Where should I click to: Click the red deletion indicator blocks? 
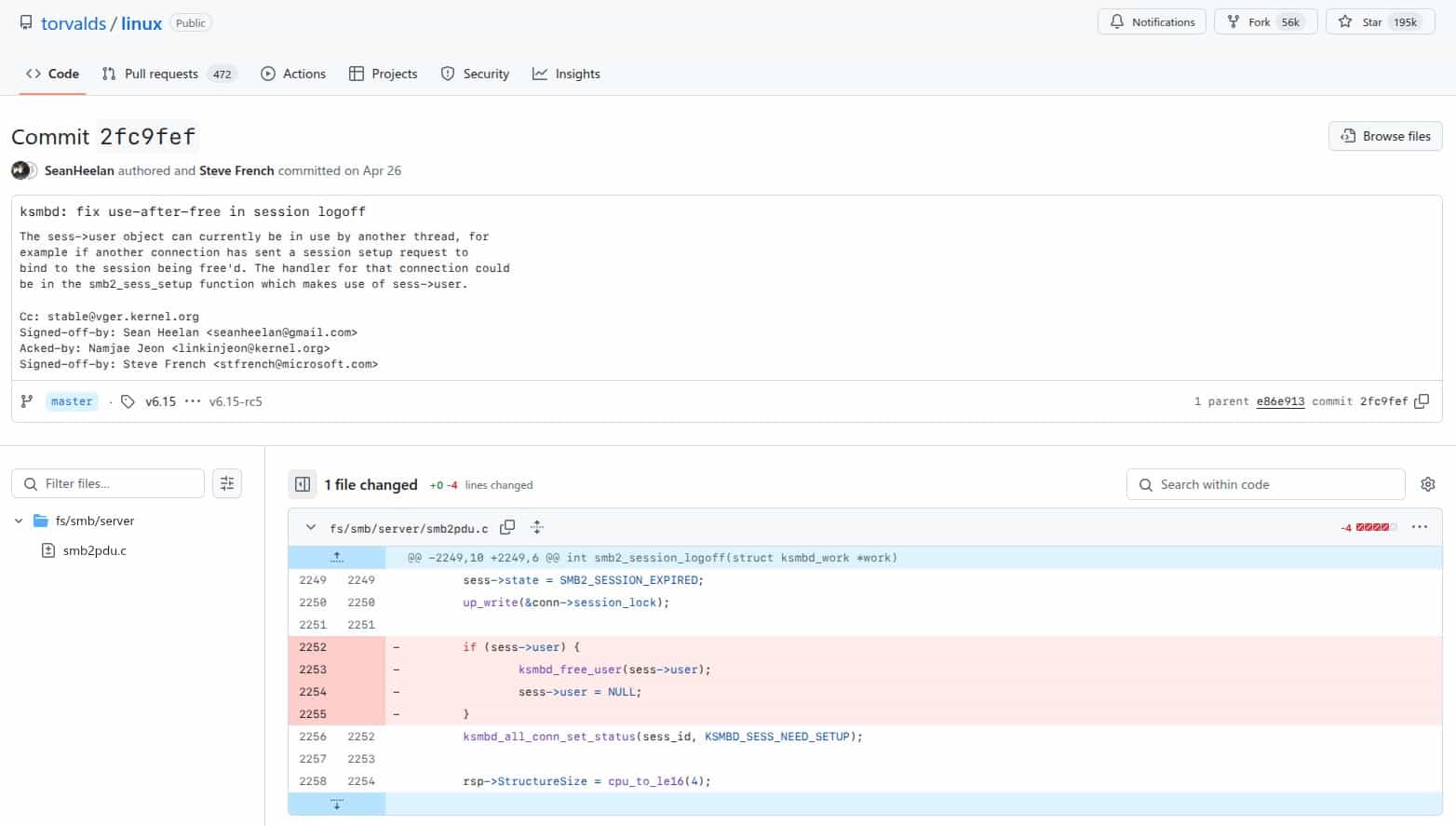(x=1370, y=526)
